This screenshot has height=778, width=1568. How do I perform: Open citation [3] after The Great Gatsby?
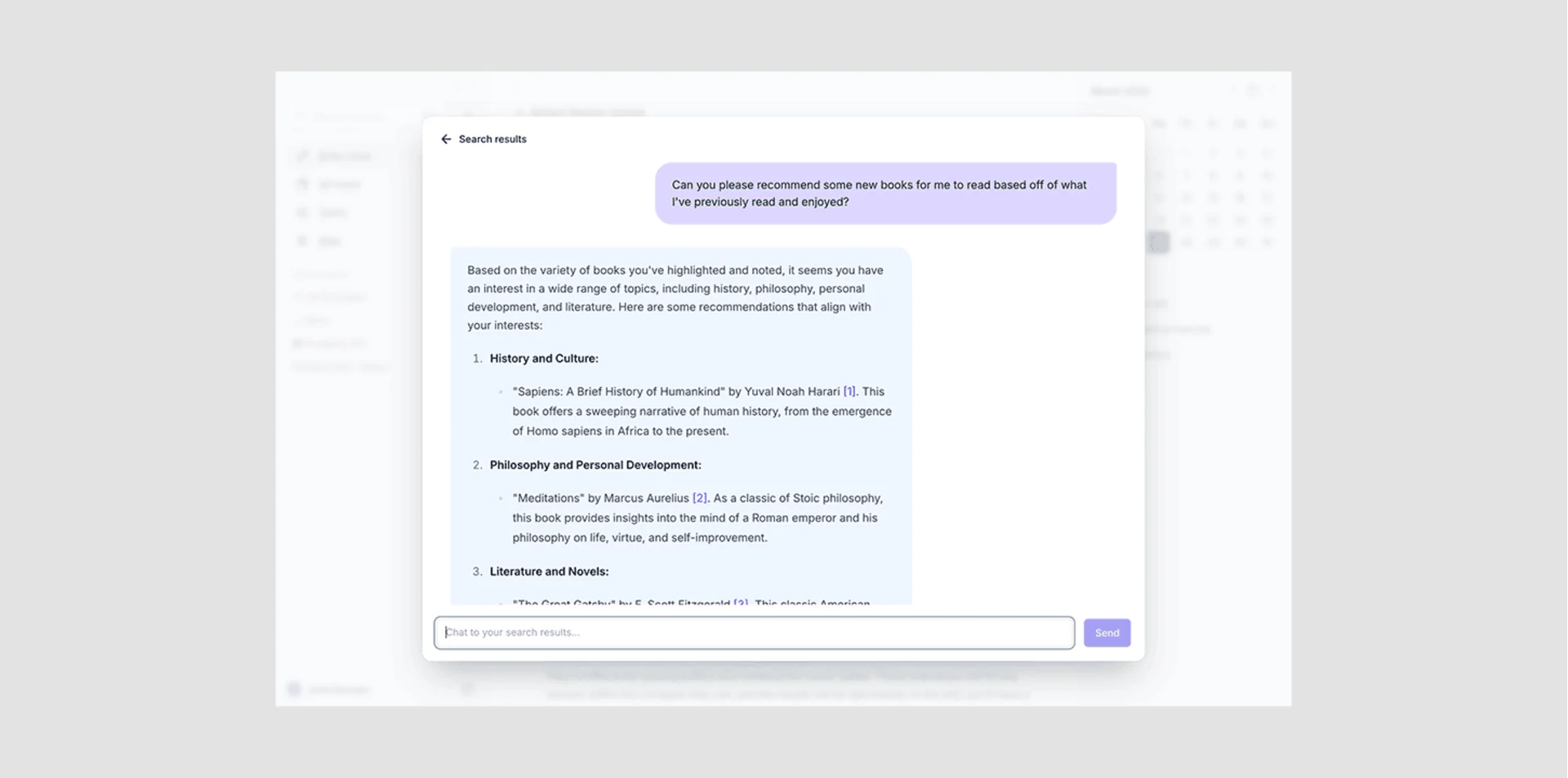point(739,603)
